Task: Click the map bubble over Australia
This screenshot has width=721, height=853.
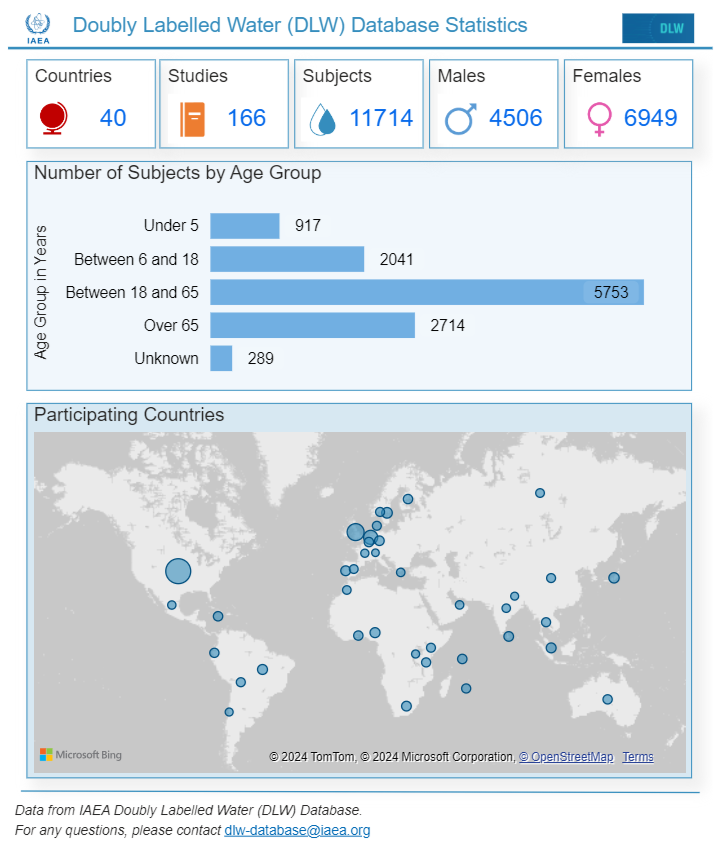Action: pos(608,699)
